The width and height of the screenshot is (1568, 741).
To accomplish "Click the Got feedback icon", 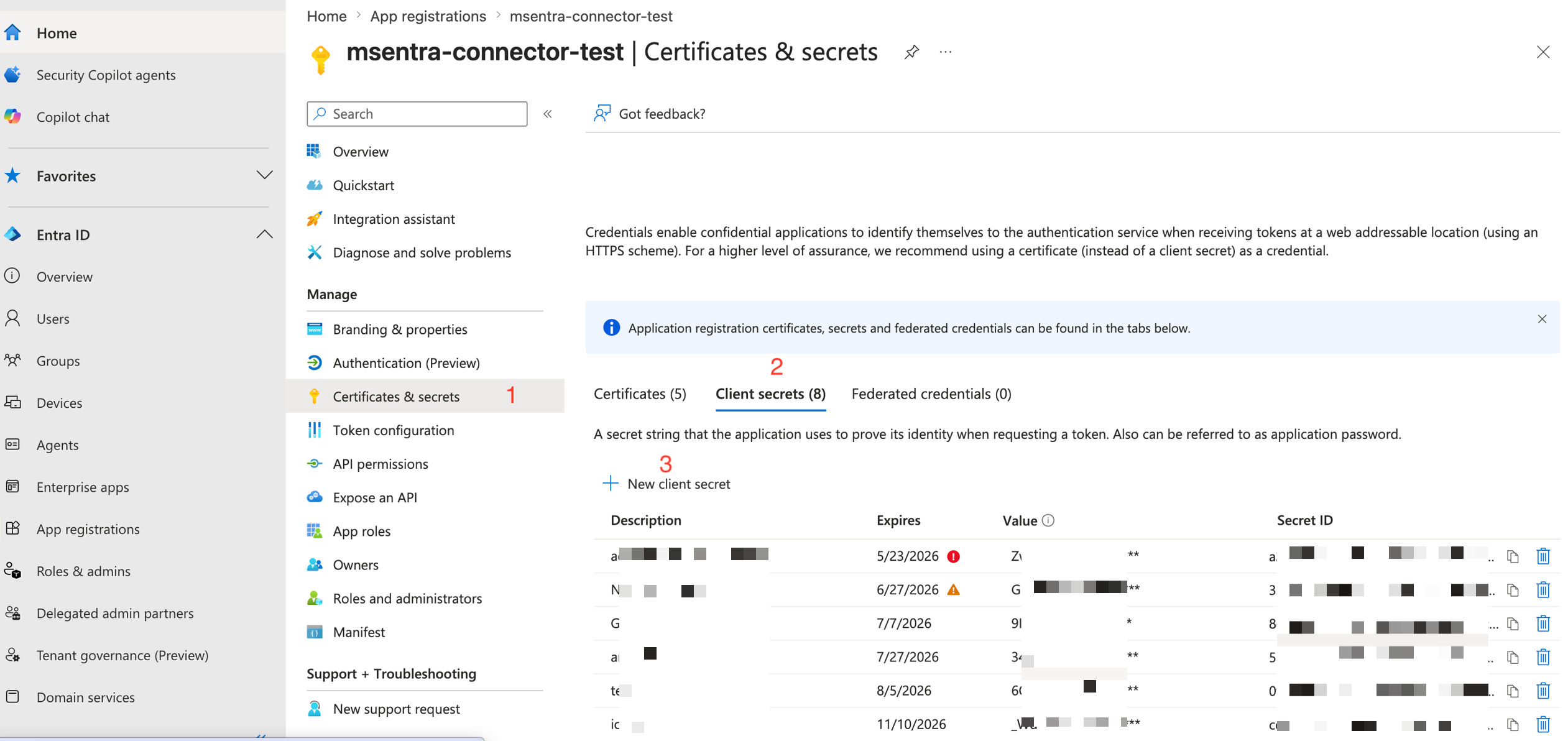I will pos(602,113).
